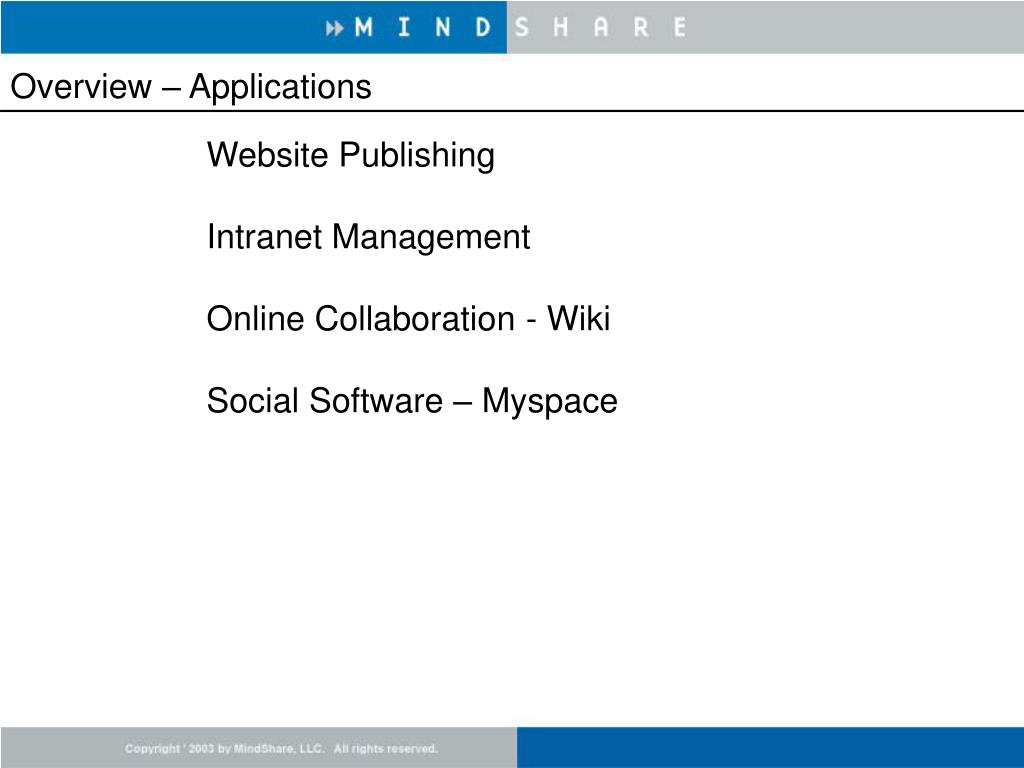The width and height of the screenshot is (1024, 768).
Task: Click the MindShare logo in the header
Action: pyautogui.click(x=506, y=27)
